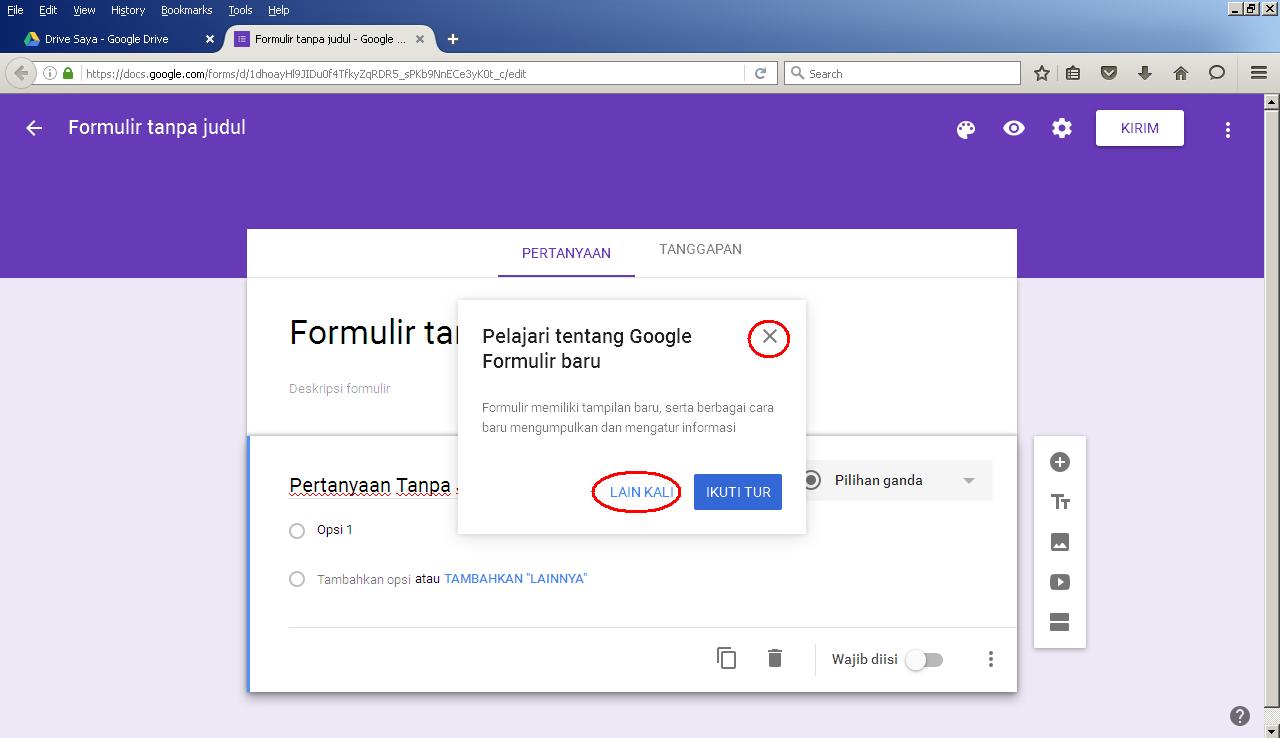Image resolution: width=1280 pixels, height=738 pixels.
Task: Click TAMBAHKAN "LAINNYA" link
Action: click(515, 579)
